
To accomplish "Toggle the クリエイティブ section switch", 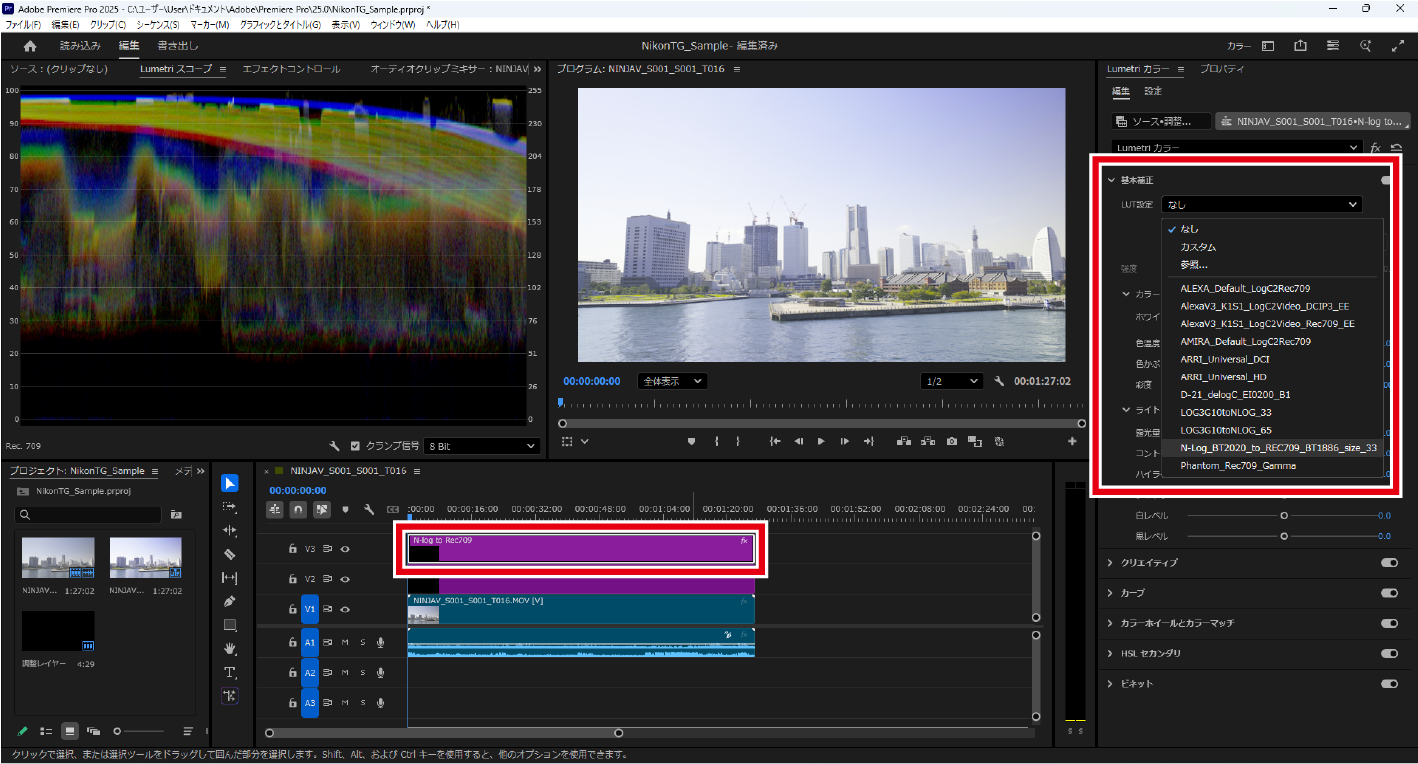I will coord(1389,563).
